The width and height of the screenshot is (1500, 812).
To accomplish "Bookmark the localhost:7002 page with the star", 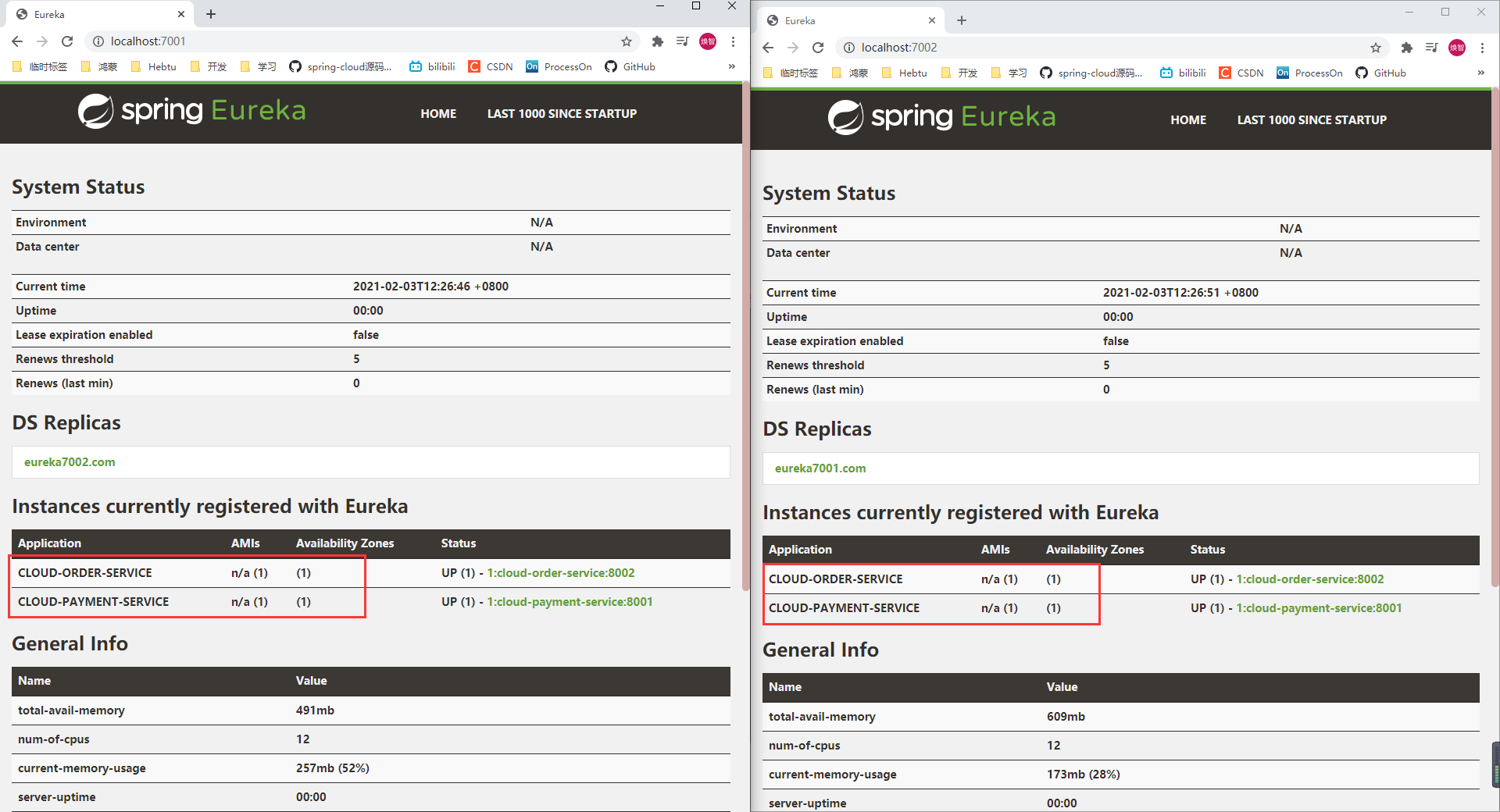I will click(1376, 48).
